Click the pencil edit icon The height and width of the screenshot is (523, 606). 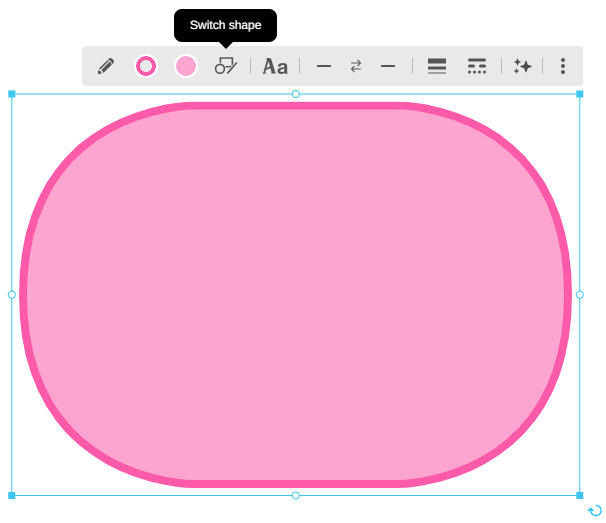106,66
